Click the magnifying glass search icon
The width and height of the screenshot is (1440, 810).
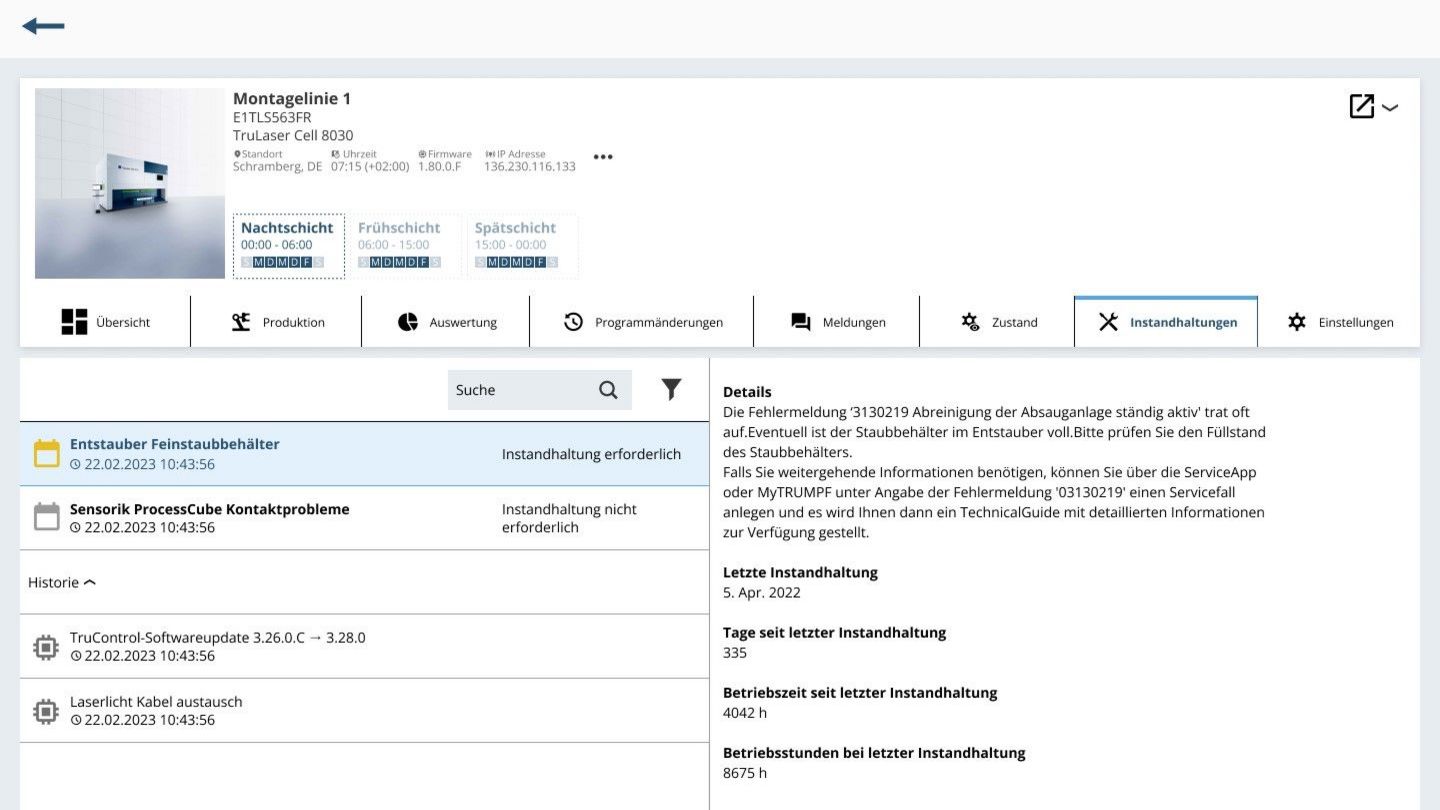(x=608, y=390)
